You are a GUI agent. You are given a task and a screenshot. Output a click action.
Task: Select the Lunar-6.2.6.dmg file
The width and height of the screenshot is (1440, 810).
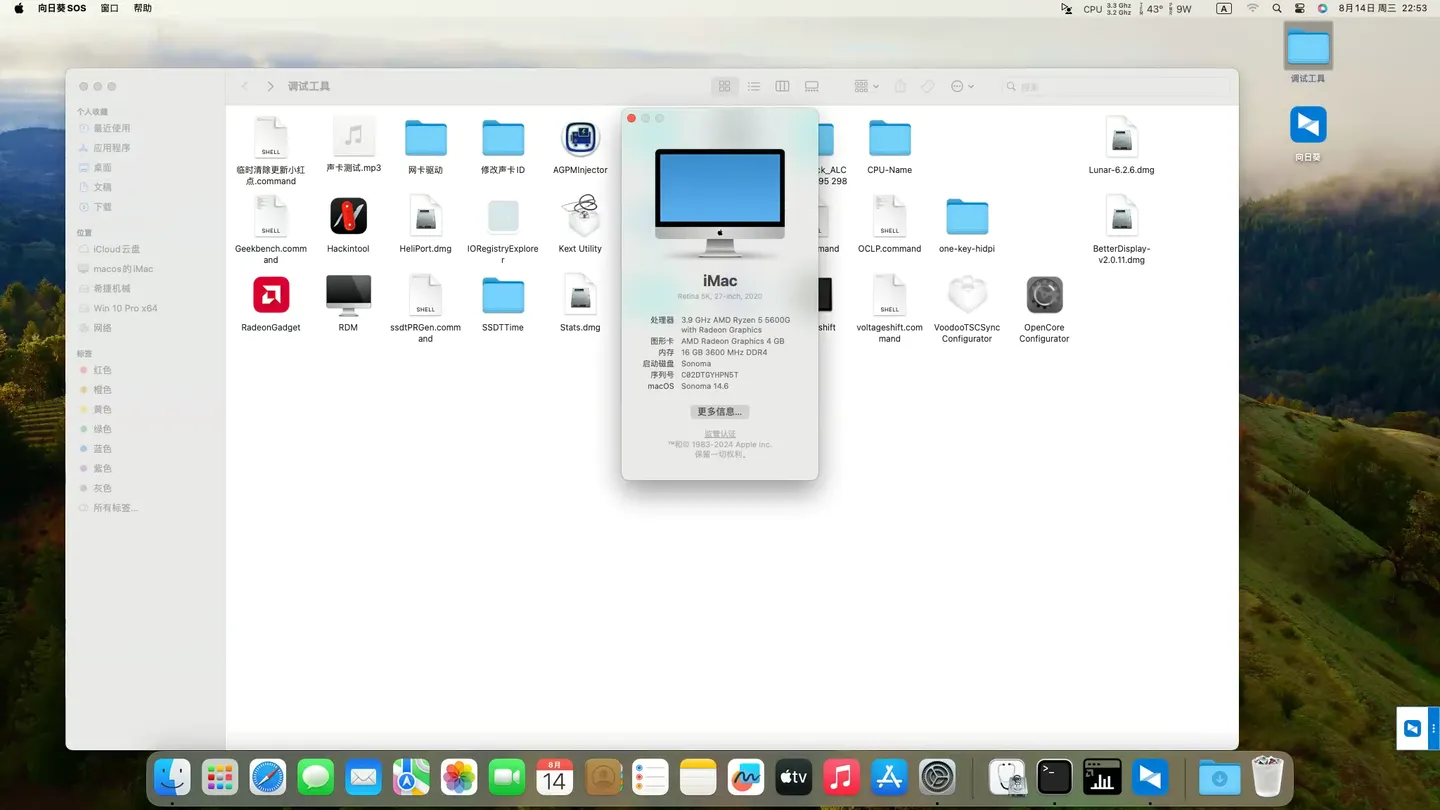click(1121, 139)
